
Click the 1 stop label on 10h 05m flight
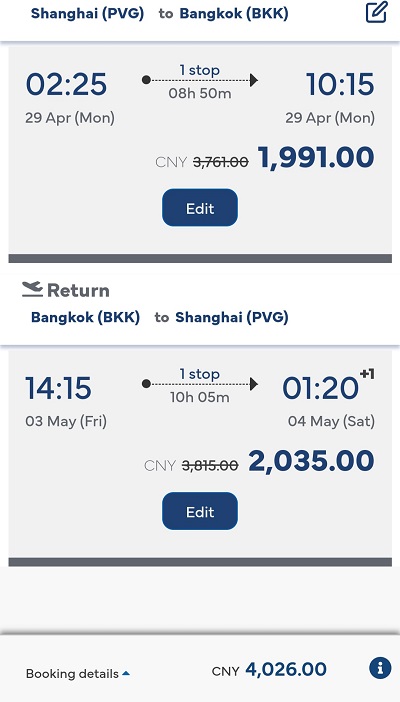[200, 373]
